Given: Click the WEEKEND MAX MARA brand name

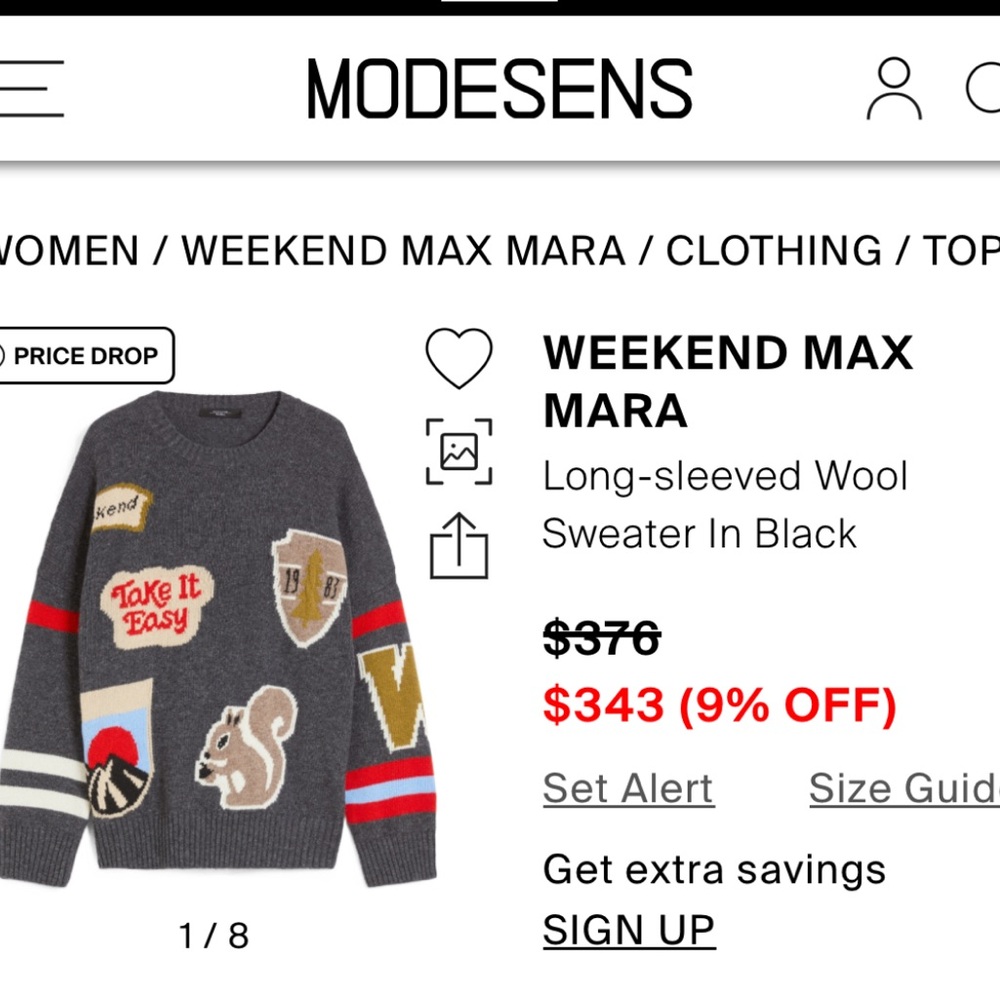Looking at the screenshot, I should coord(727,380).
